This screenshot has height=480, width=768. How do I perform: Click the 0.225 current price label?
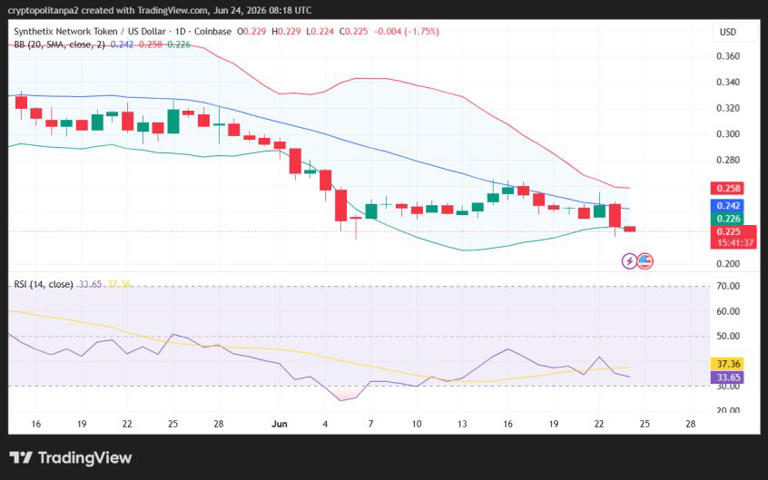click(x=729, y=231)
